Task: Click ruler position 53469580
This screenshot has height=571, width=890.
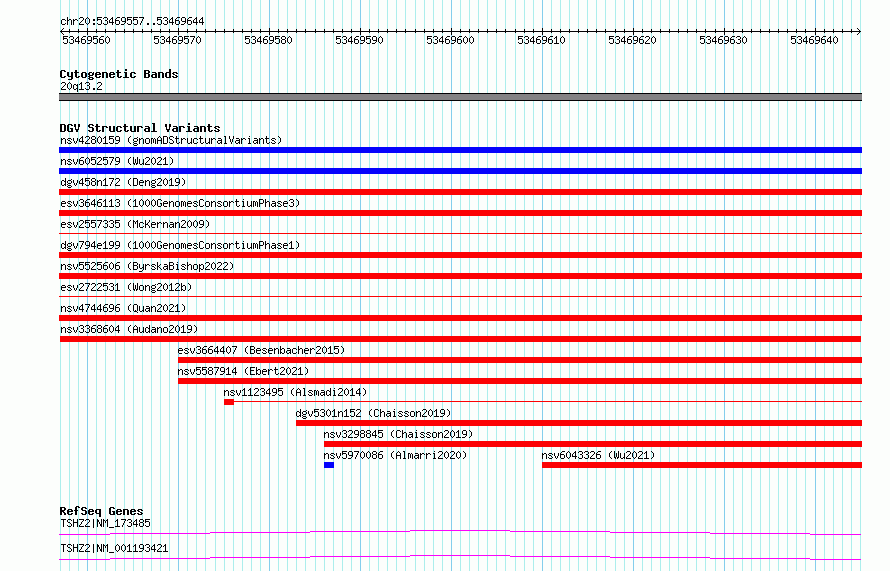Action: click(268, 40)
